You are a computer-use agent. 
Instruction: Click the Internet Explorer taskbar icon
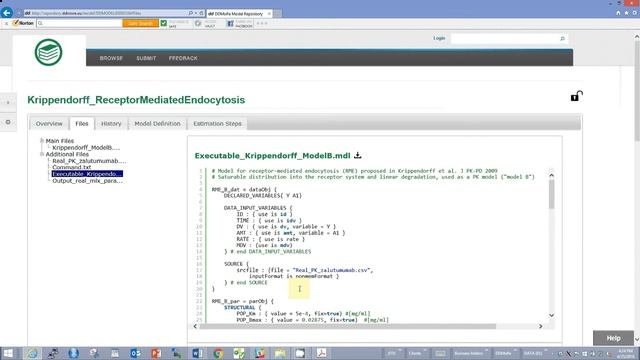[x=32, y=353]
